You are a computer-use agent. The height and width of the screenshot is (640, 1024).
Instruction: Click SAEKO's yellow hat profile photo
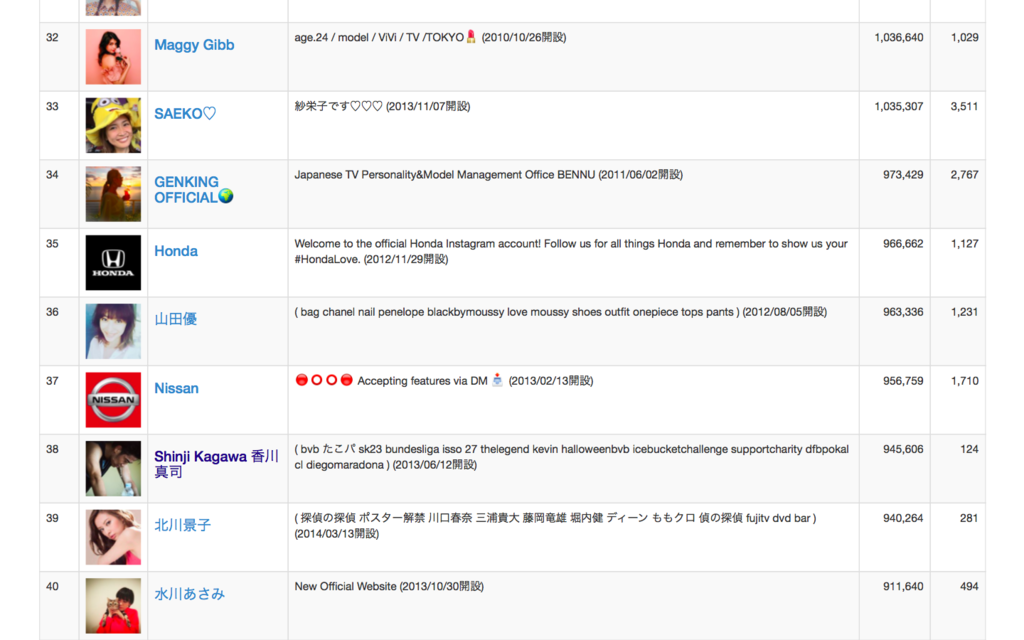click(113, 125)
